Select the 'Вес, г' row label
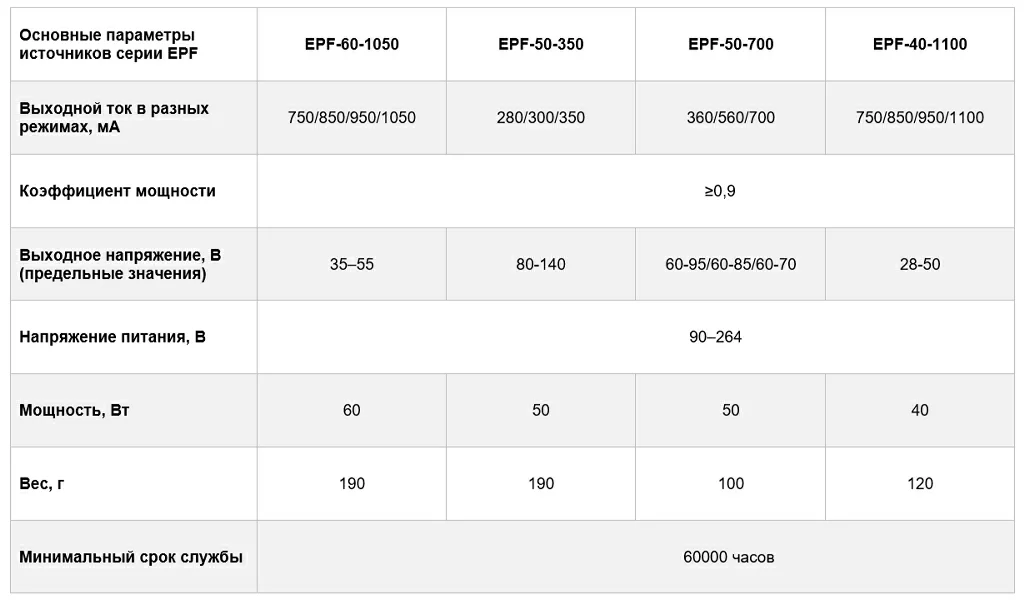This screenshot has width=1024, height=600. [x=42, y=484]
